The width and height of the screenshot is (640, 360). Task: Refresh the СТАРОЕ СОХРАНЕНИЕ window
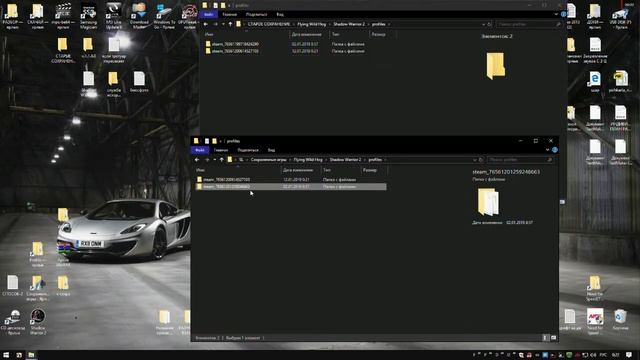click(x=489, y=24)
